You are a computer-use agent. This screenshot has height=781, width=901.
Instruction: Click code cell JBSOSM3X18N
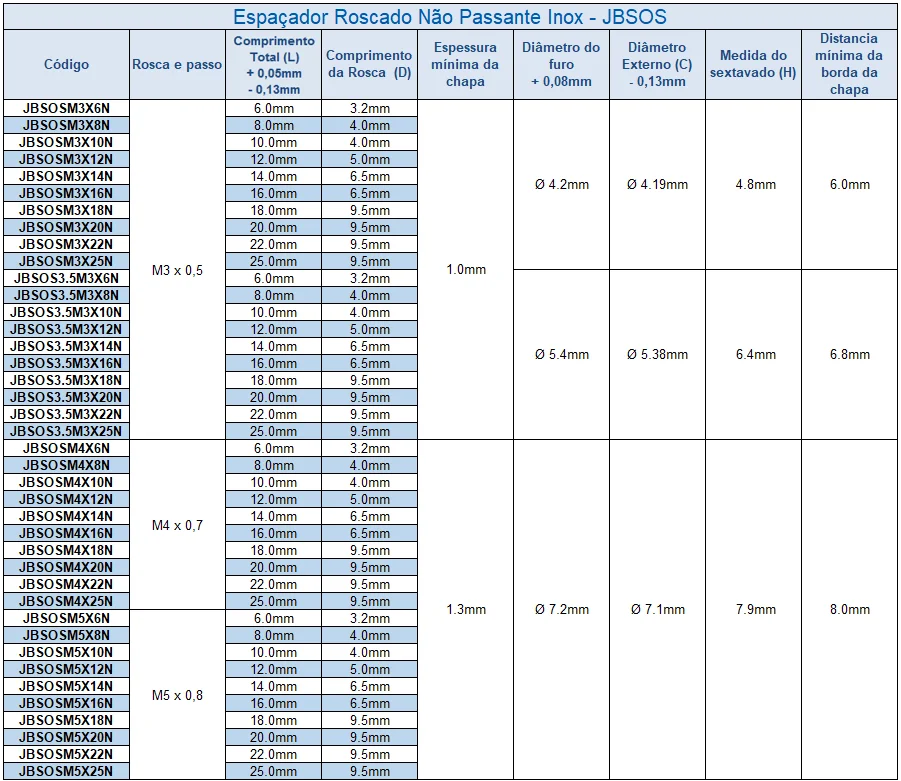tap(67, 210)
